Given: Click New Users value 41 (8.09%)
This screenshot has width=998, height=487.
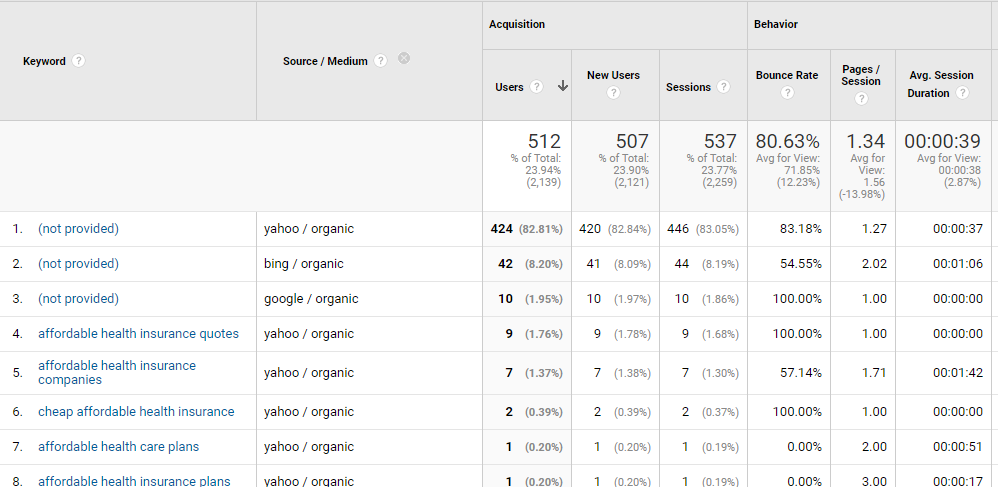Looking at the screenshot, I should tap(618, 264).
